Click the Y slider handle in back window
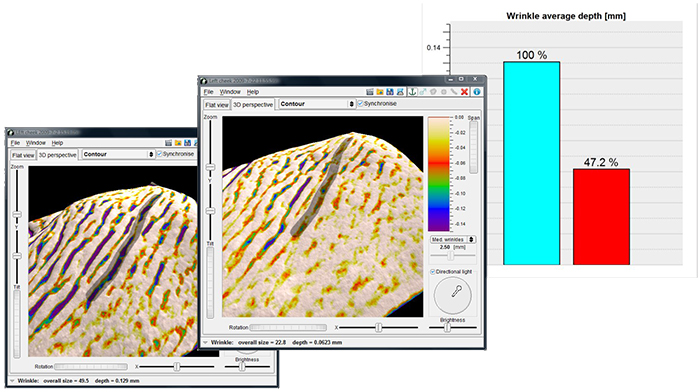Viewport: 700px width, 392px height. [x=17, y=256]
